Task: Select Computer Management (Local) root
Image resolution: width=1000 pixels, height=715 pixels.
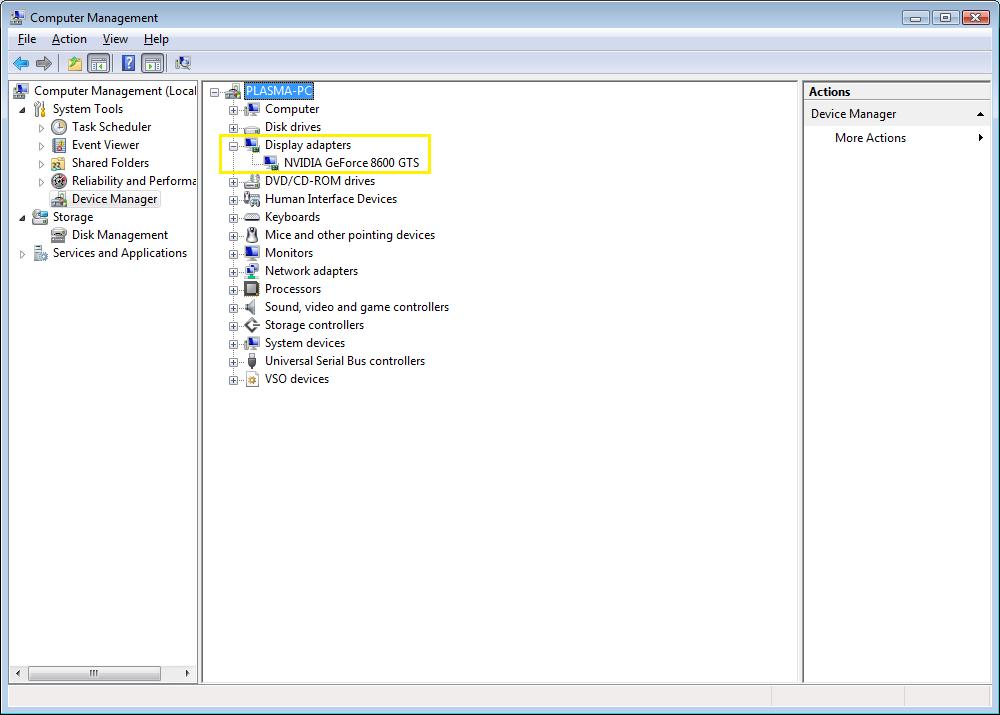Action: point(115,91)
